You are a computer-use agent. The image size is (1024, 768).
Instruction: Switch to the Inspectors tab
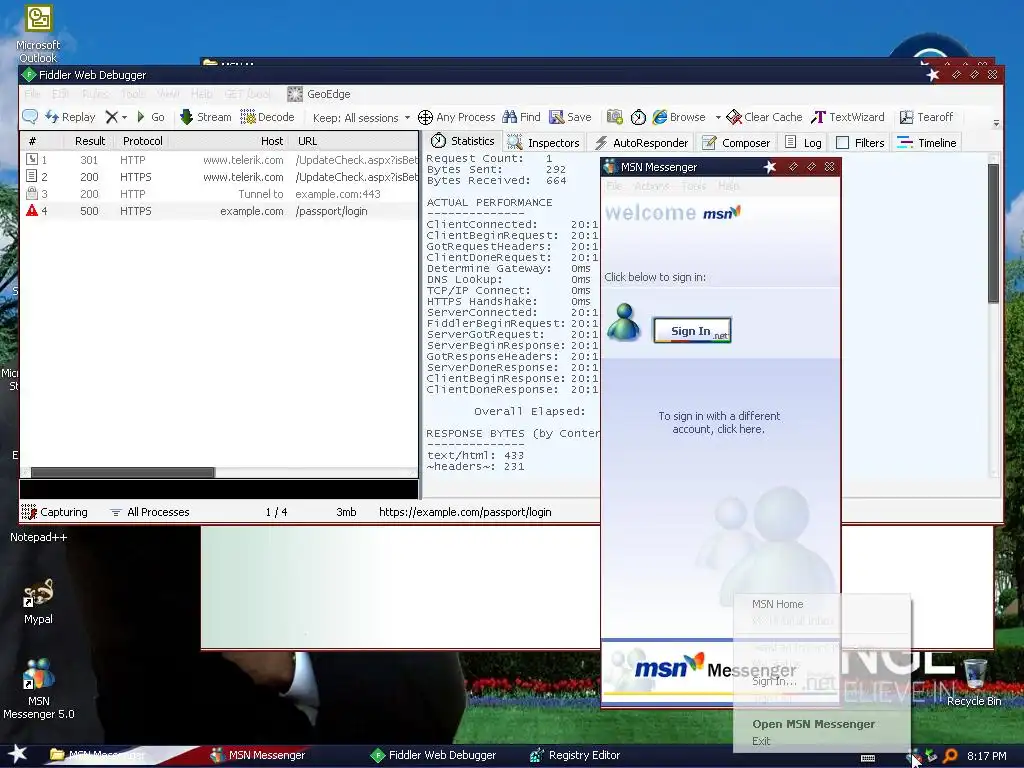pos(543,142)
